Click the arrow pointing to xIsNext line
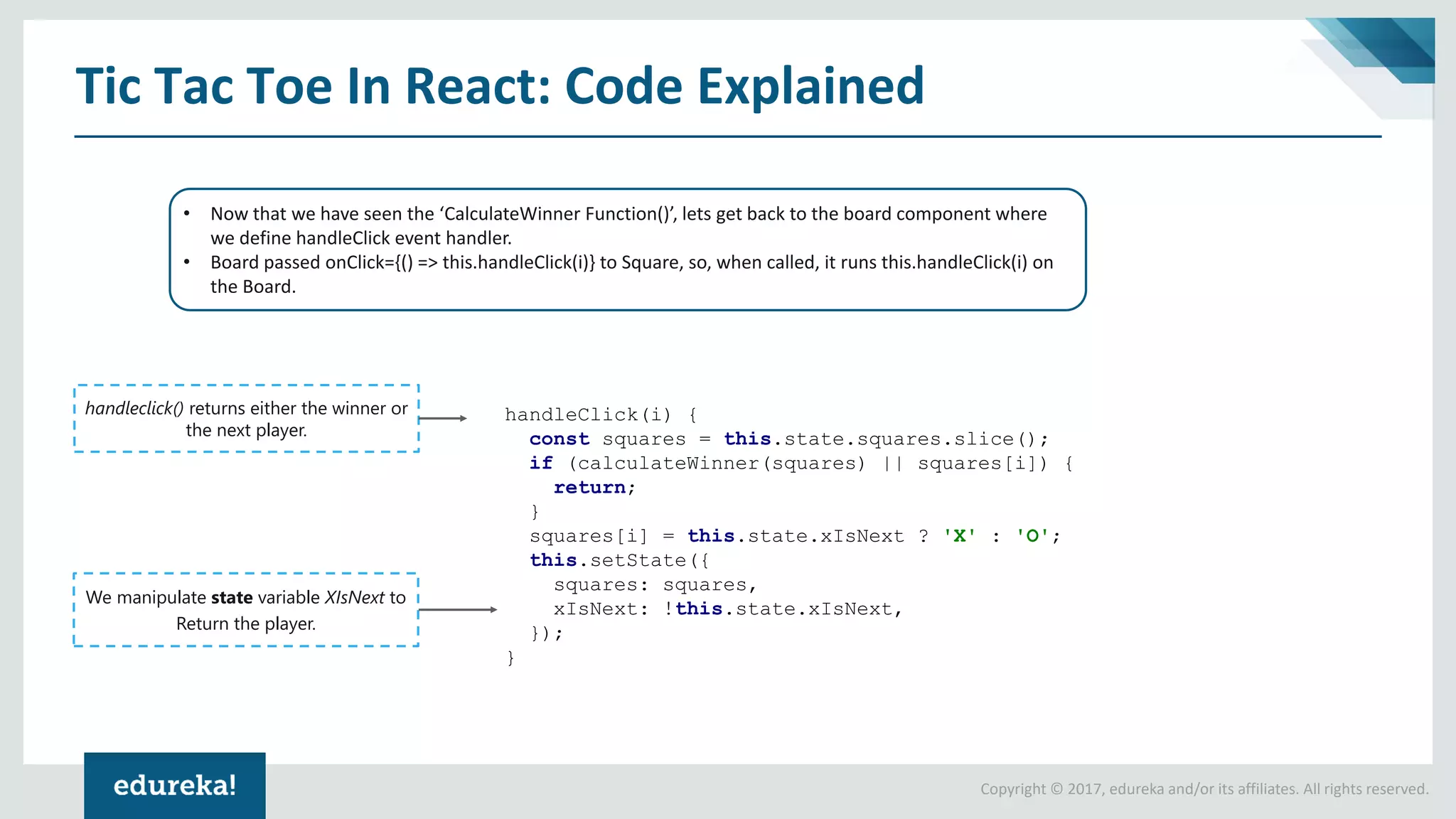The image size is (1456, 819). (x=458, y=610)
